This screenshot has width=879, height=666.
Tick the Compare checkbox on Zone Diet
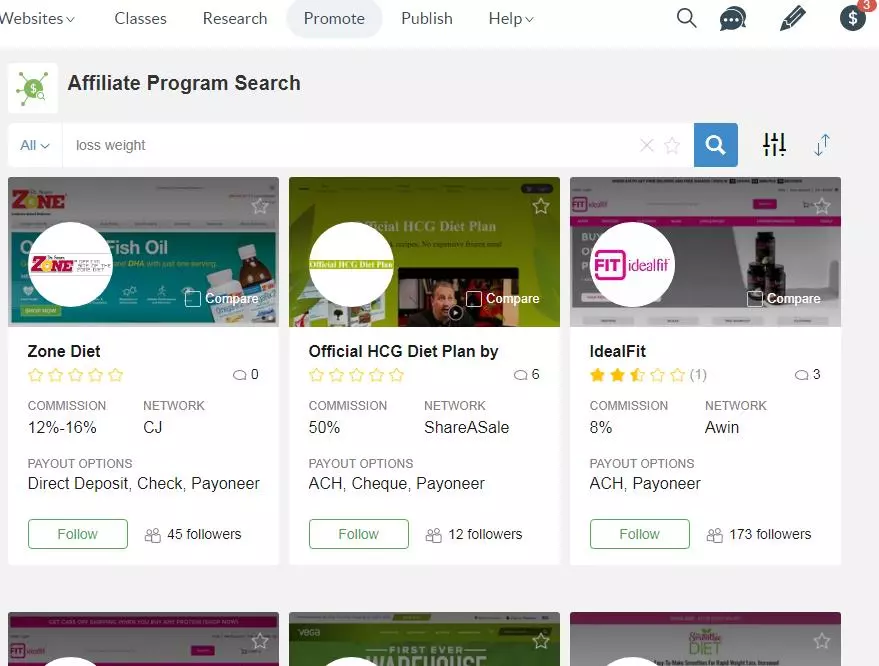point(192,299)
